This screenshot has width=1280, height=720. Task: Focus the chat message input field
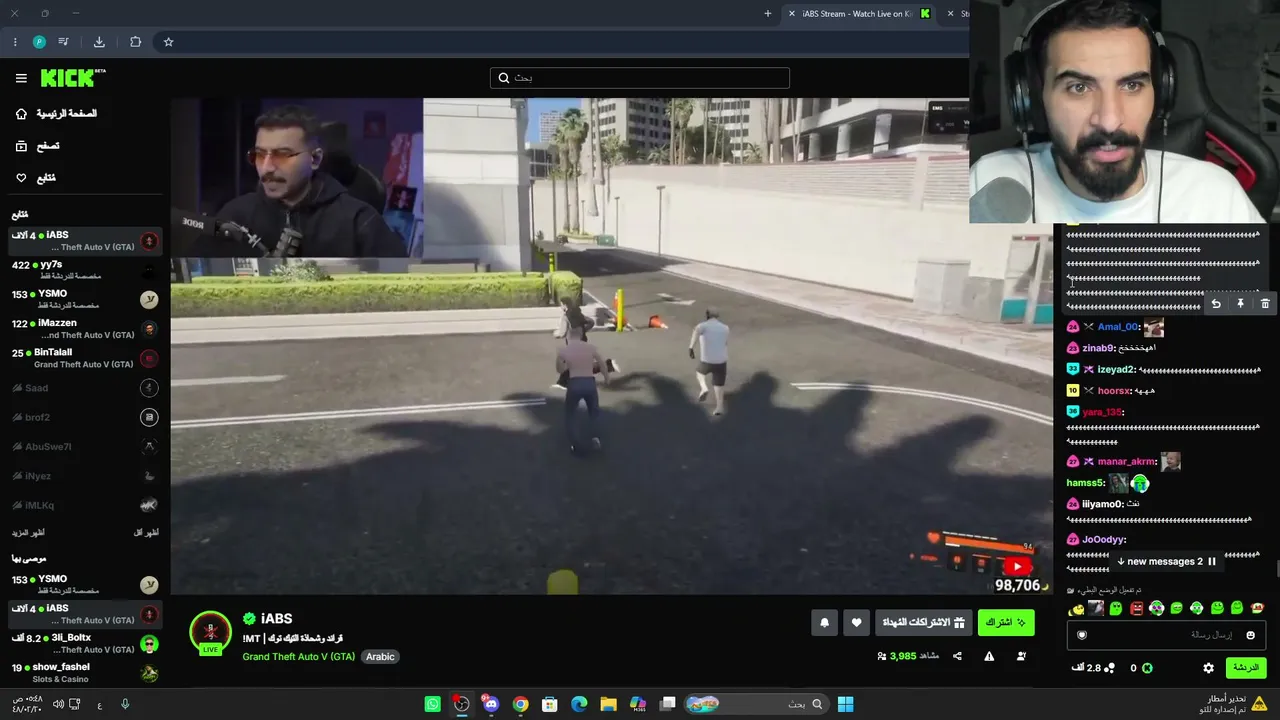(1166, 635)
